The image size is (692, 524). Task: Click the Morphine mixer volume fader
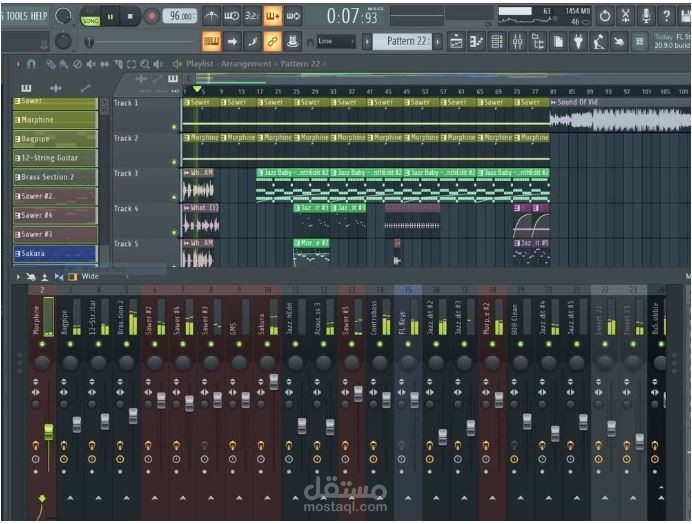click(x=49, y=432)
